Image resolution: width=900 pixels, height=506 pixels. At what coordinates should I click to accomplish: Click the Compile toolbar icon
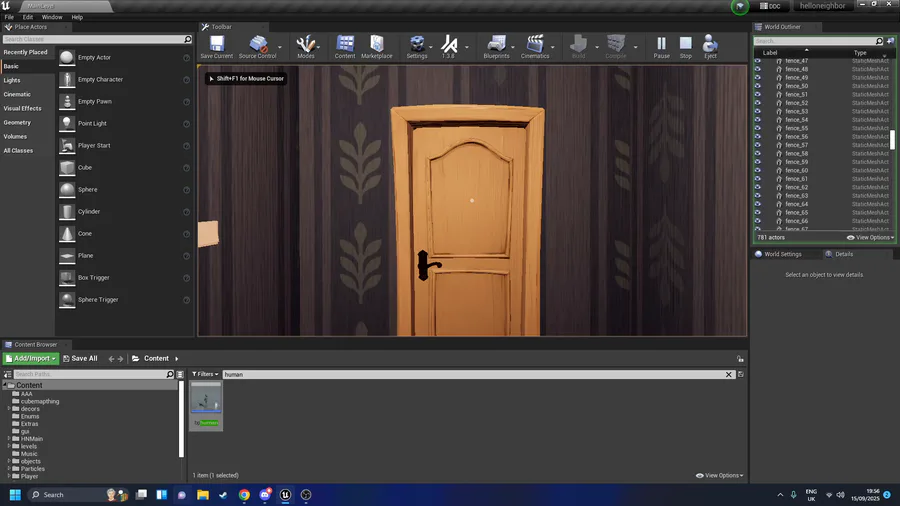pos(616,44)
